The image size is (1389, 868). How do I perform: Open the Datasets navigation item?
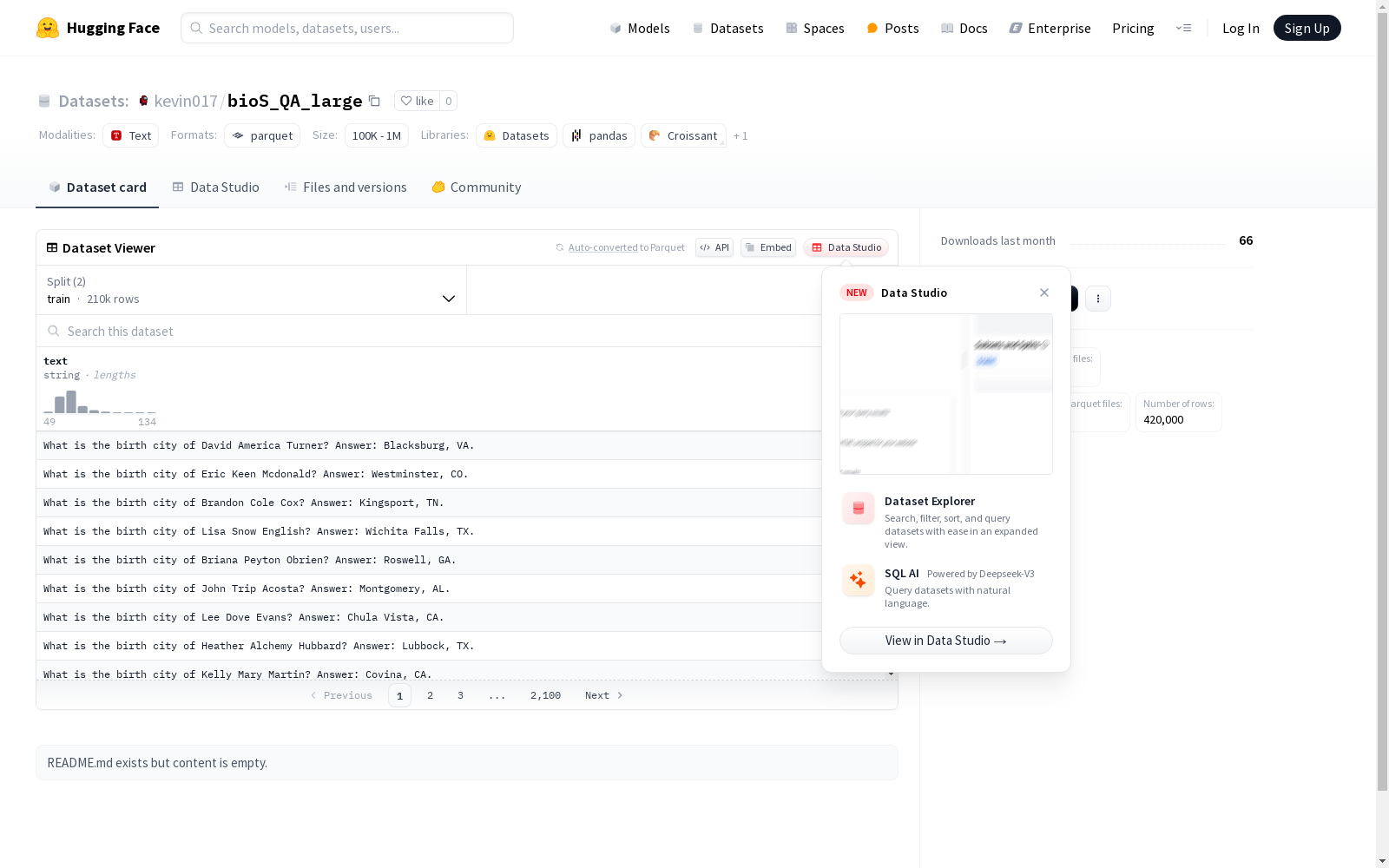[727, 28]
